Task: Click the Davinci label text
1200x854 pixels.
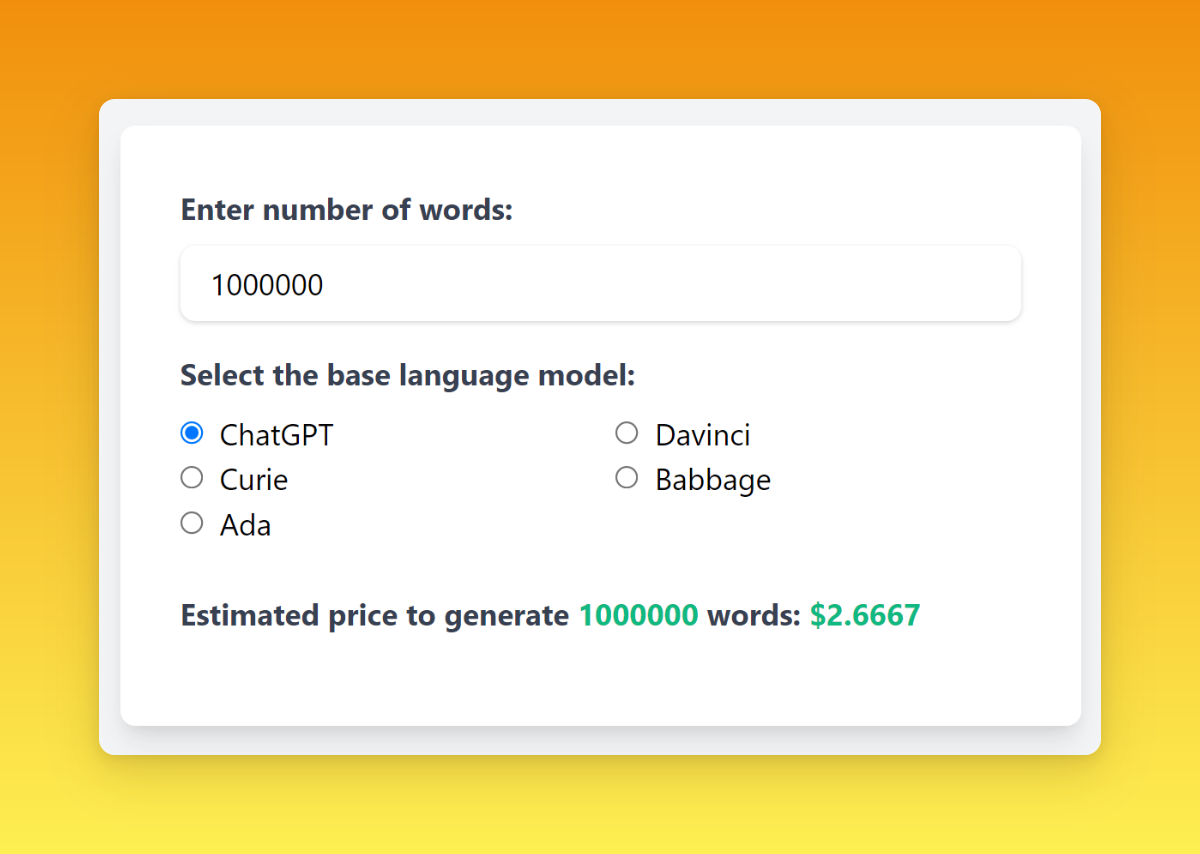Action: [702, 434]
